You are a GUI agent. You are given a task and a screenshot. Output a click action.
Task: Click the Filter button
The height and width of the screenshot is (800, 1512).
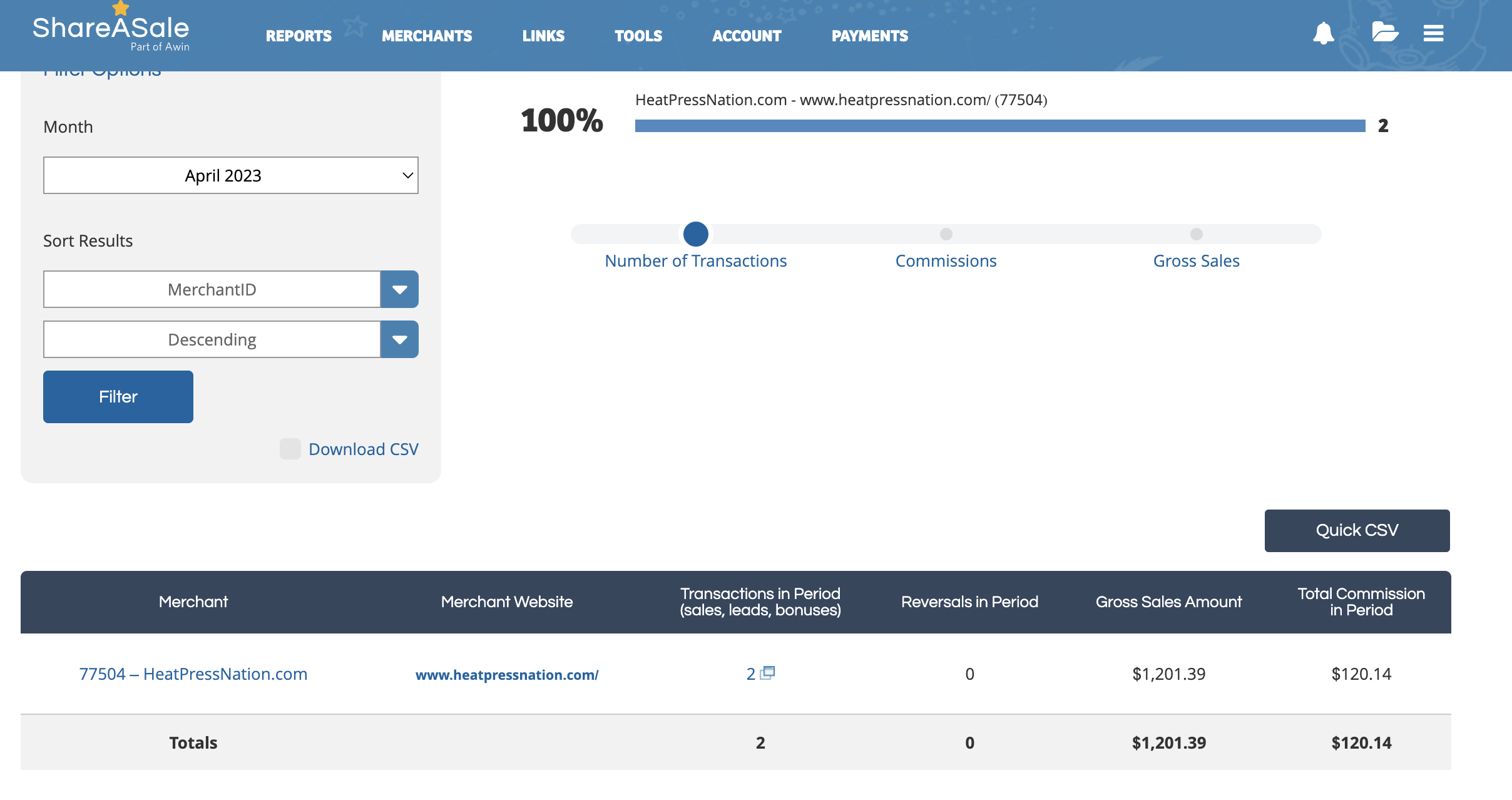118,397
